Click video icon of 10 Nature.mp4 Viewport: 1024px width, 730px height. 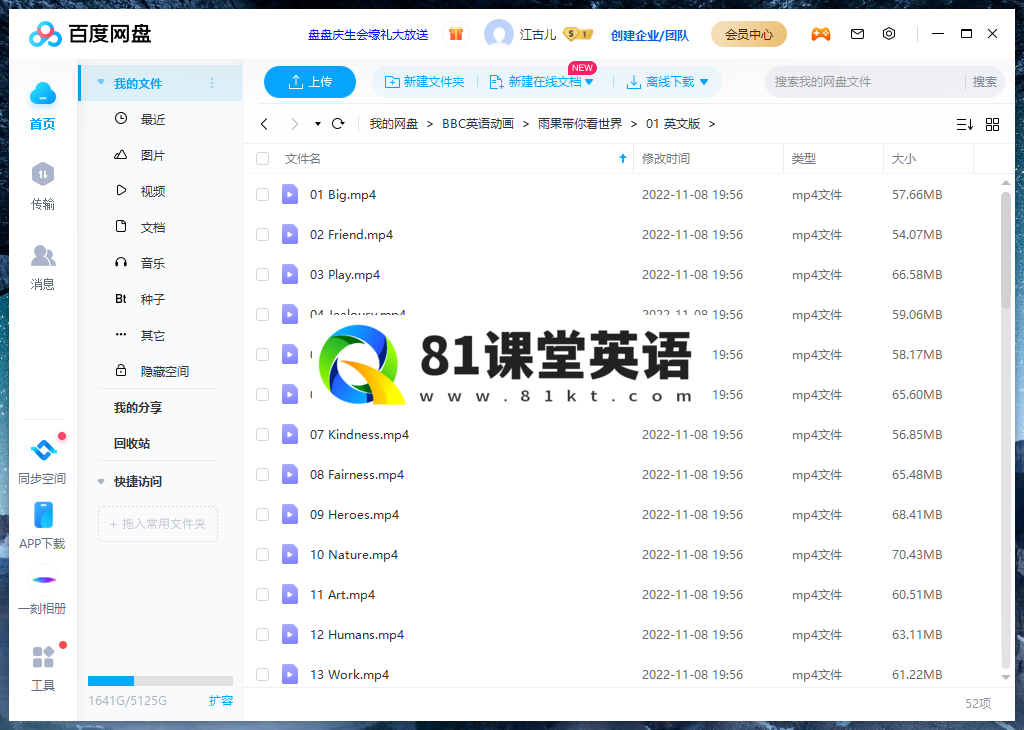[x=290, y=554]
